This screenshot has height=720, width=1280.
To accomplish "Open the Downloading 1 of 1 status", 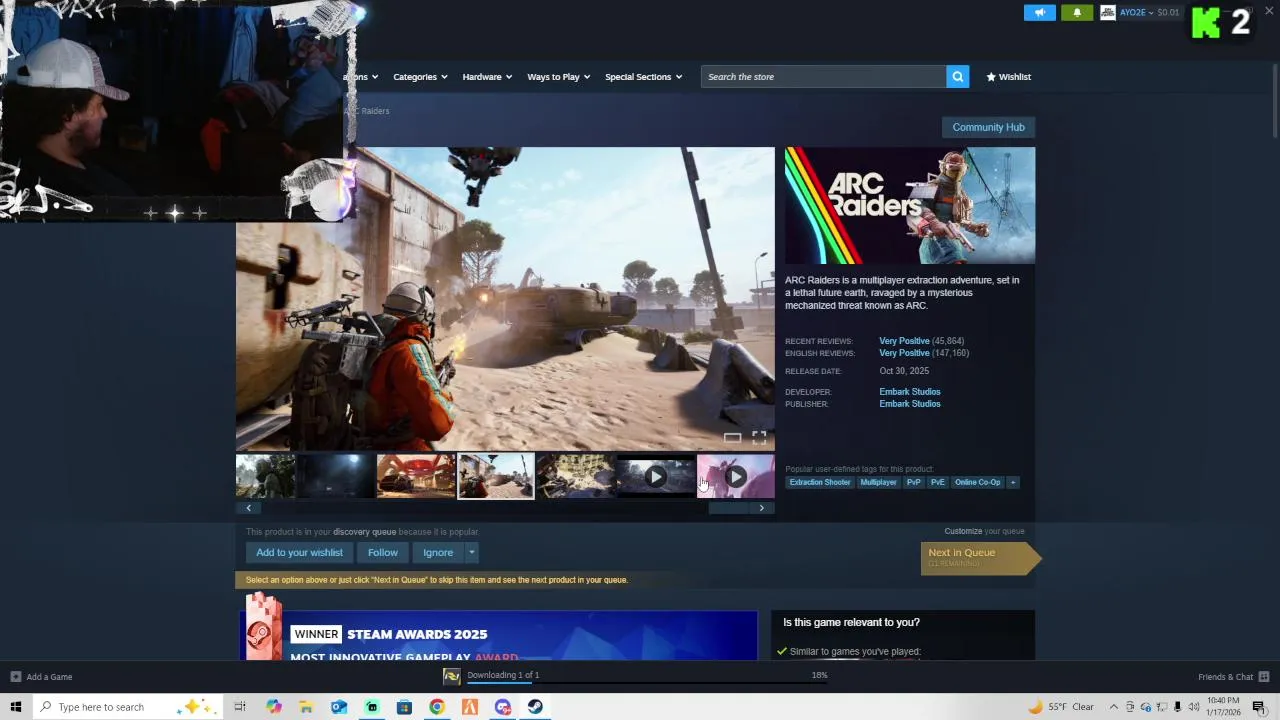I will 503,675.
